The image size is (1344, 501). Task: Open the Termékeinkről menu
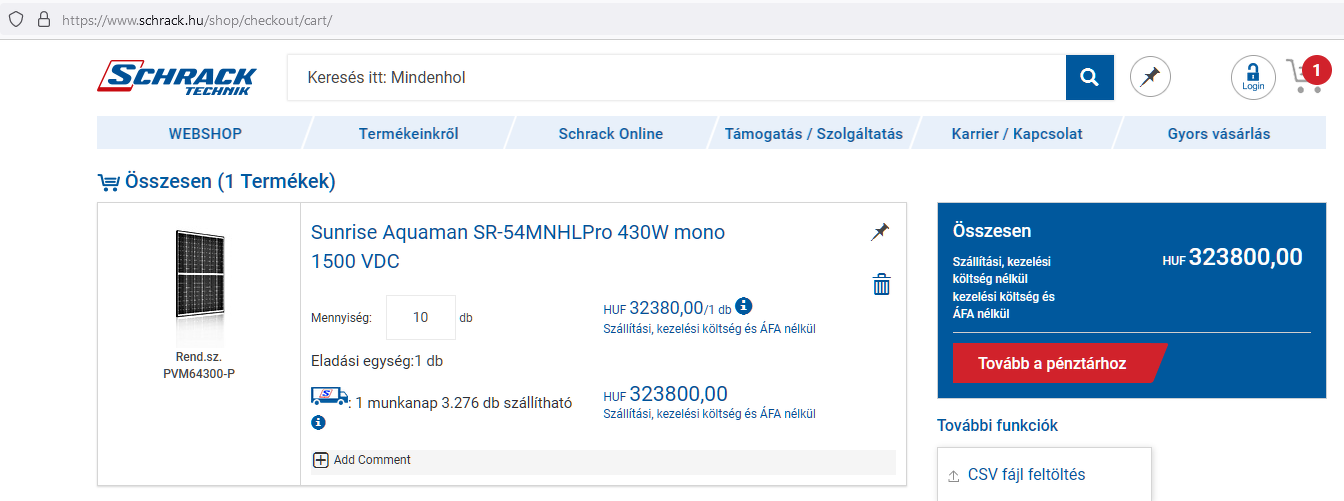[x=409, y=133]
